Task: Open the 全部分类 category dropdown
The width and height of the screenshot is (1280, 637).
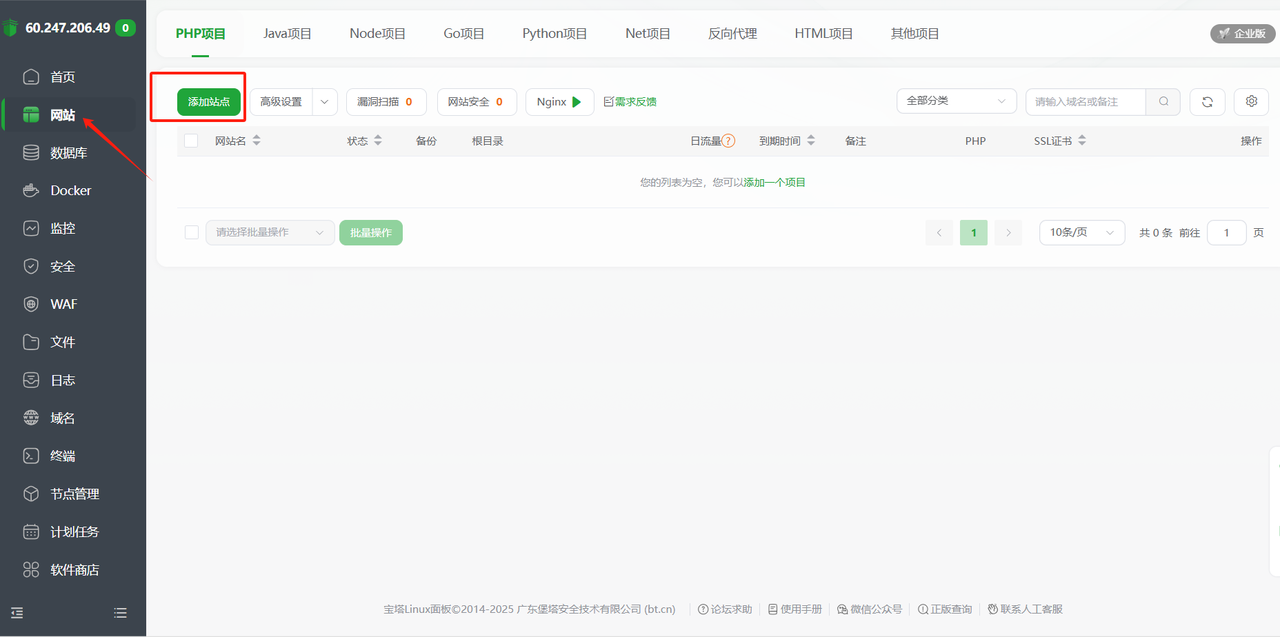Action: [956, 101]
